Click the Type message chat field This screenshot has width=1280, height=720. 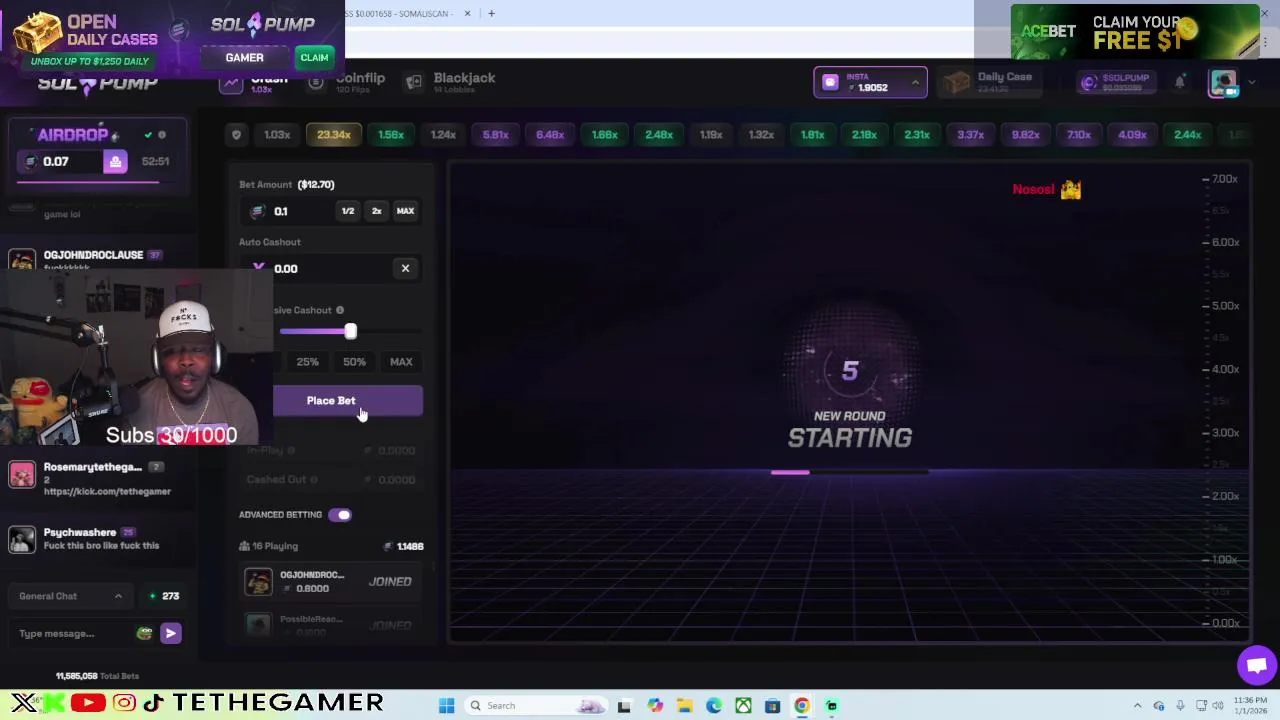[x=72, y=633]
